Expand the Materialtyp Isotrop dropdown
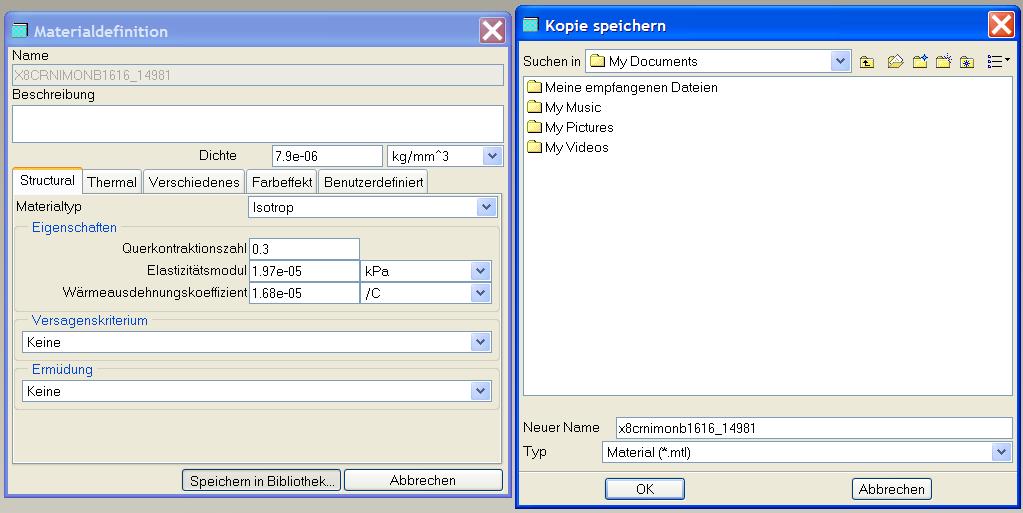 pyautogui.click(x=486, y=208)
